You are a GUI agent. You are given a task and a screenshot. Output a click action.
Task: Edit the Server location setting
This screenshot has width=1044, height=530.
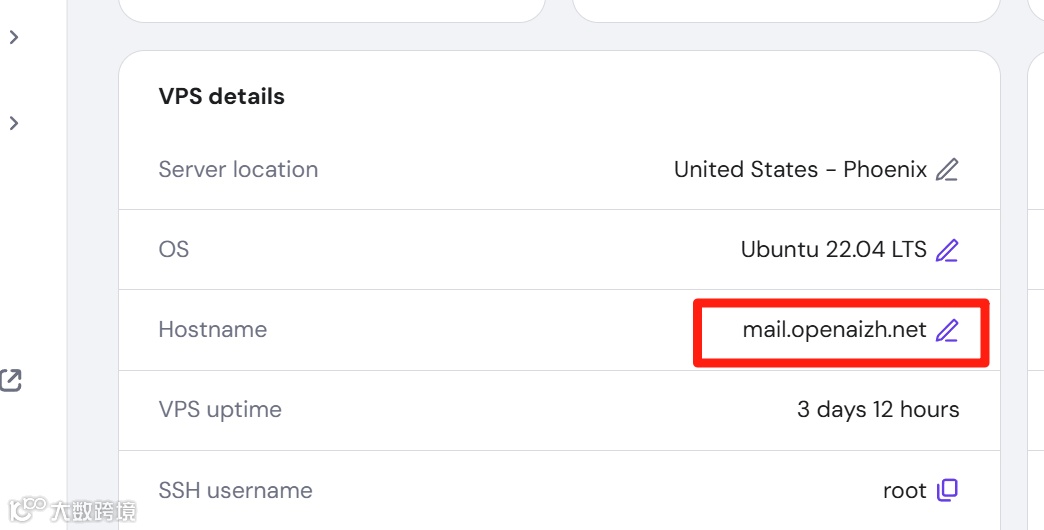click(946, 170)
